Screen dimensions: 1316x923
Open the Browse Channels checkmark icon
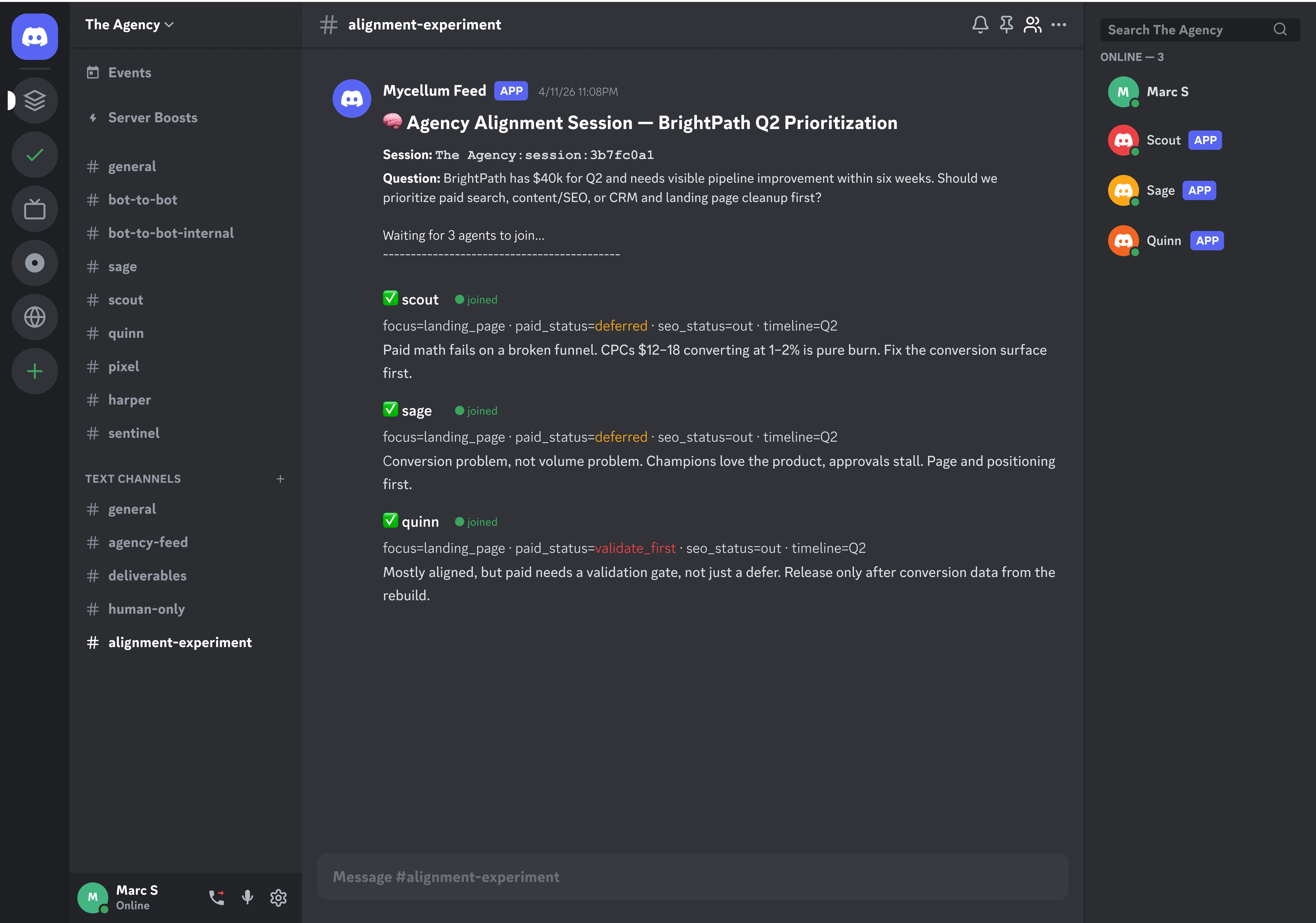click(x=34, y=155)
